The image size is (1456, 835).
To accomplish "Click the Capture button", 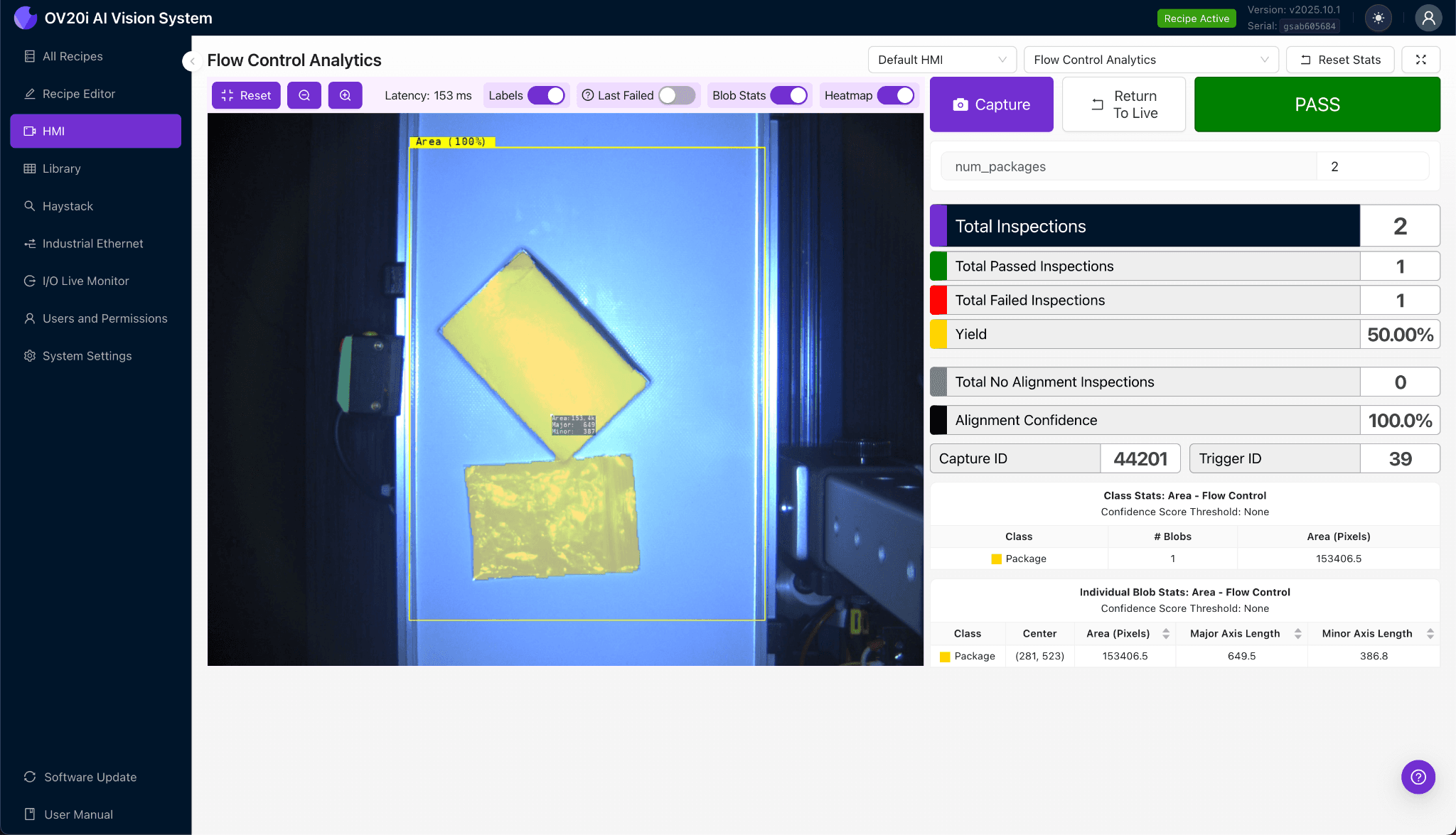I will pos(991,104).
